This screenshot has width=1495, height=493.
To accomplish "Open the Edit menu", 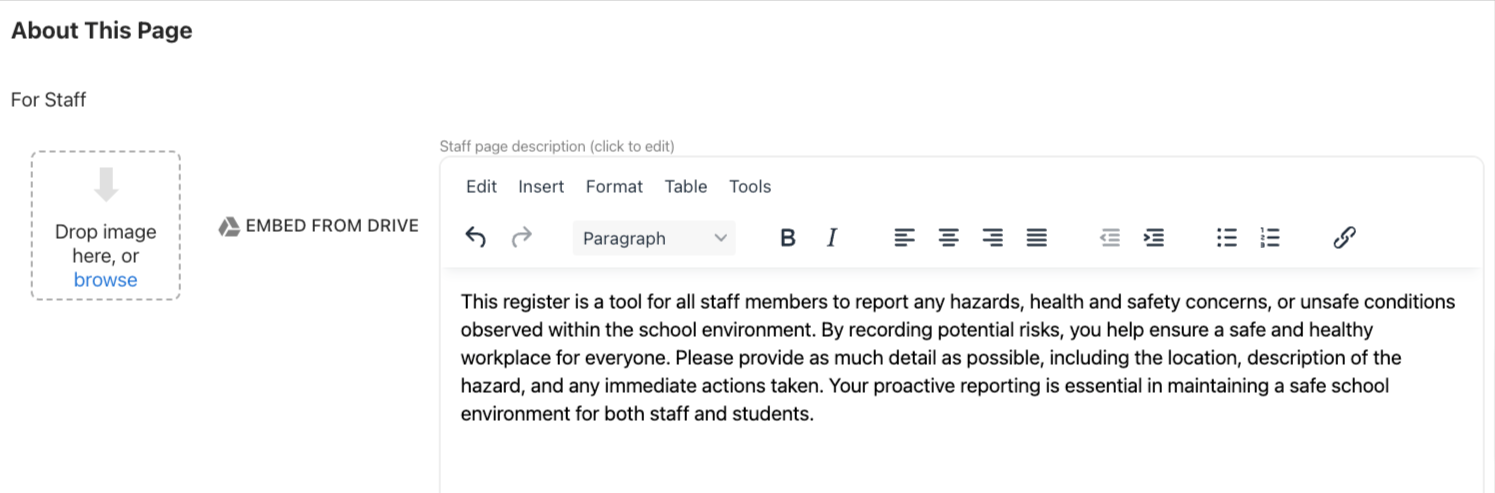I will 481,186.
